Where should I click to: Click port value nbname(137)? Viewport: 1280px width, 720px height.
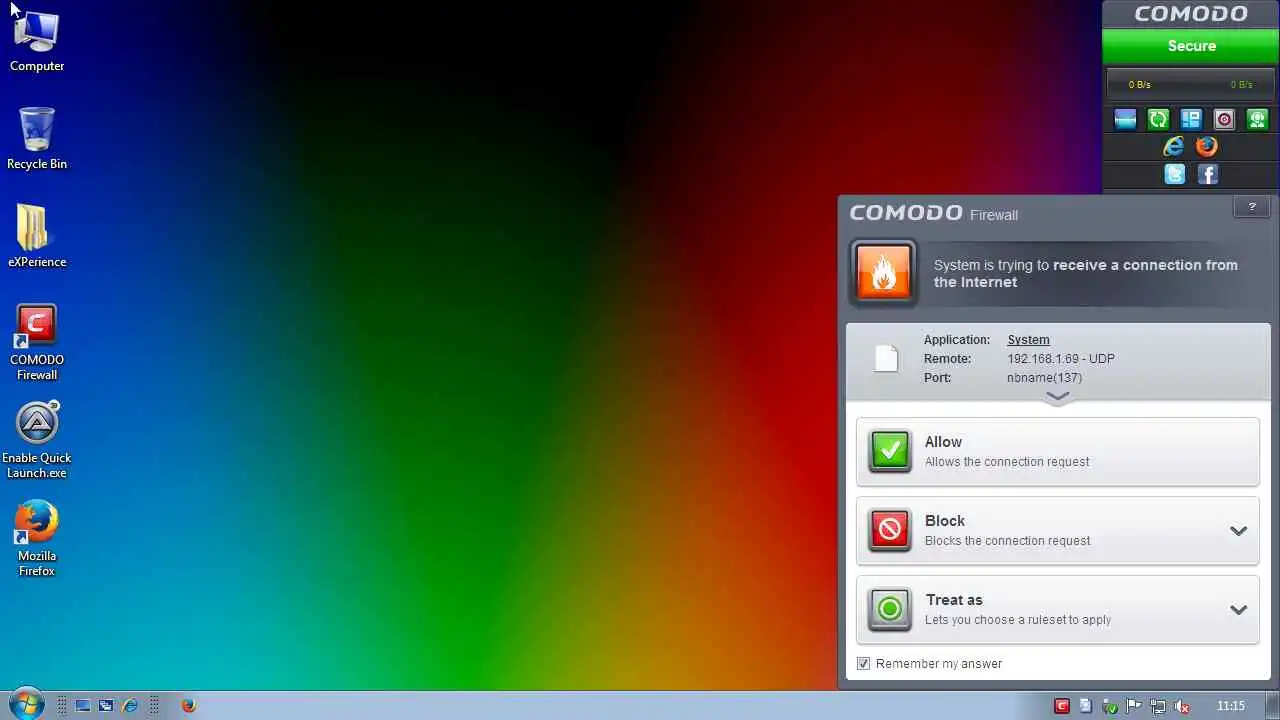[x=1044, y=378]
